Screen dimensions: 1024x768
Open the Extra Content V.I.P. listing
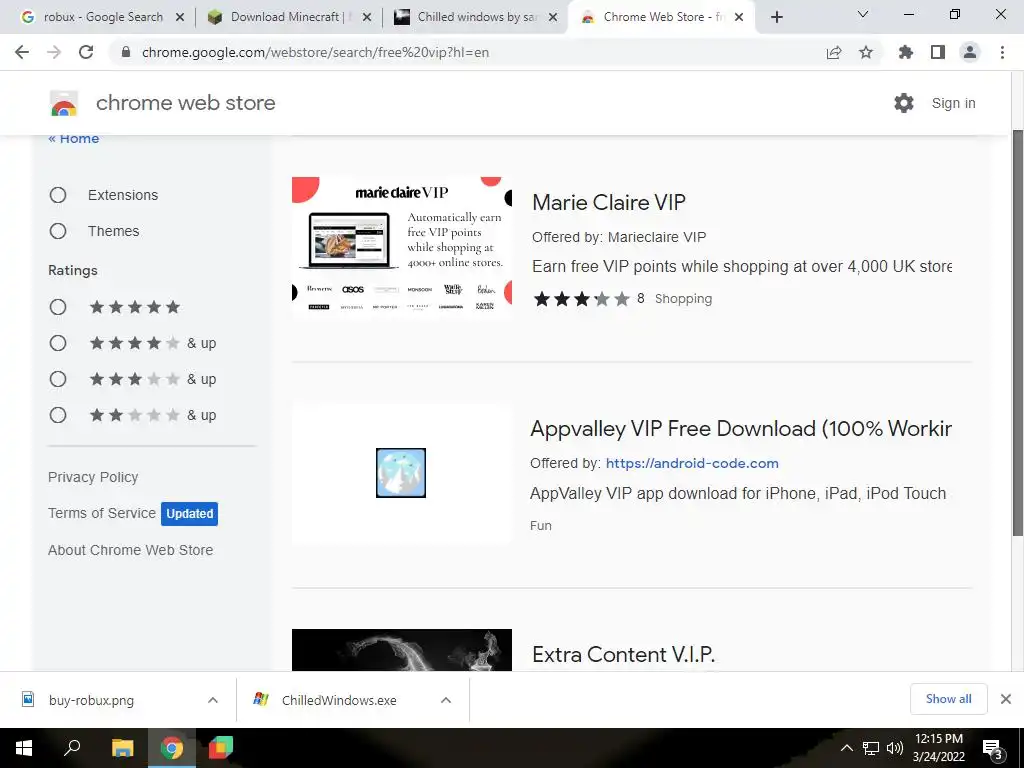[x=624, y=654]
